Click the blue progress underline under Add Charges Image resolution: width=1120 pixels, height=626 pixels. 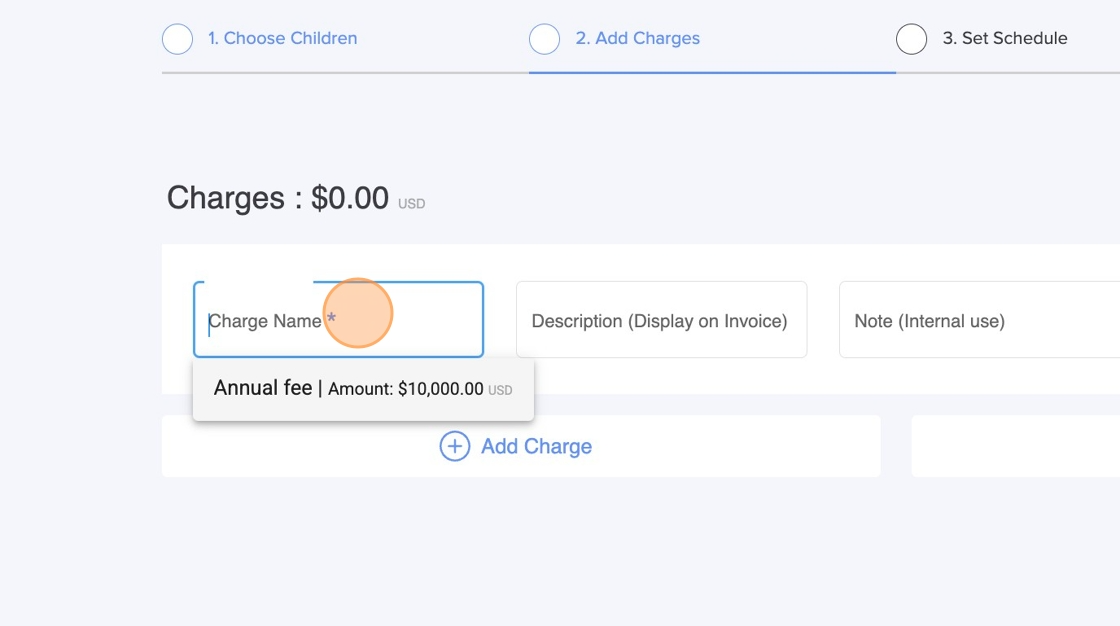(712, 72)
